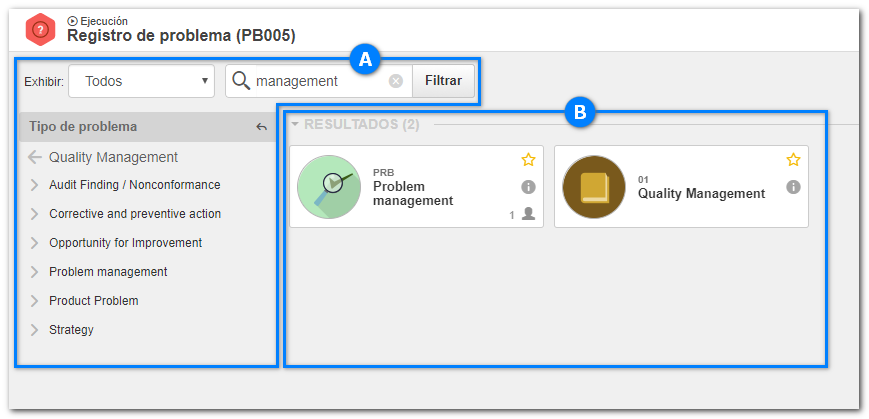Expand the Opportunity for Improvement chevron
The image size is (869, 419).
click(34, 243)
